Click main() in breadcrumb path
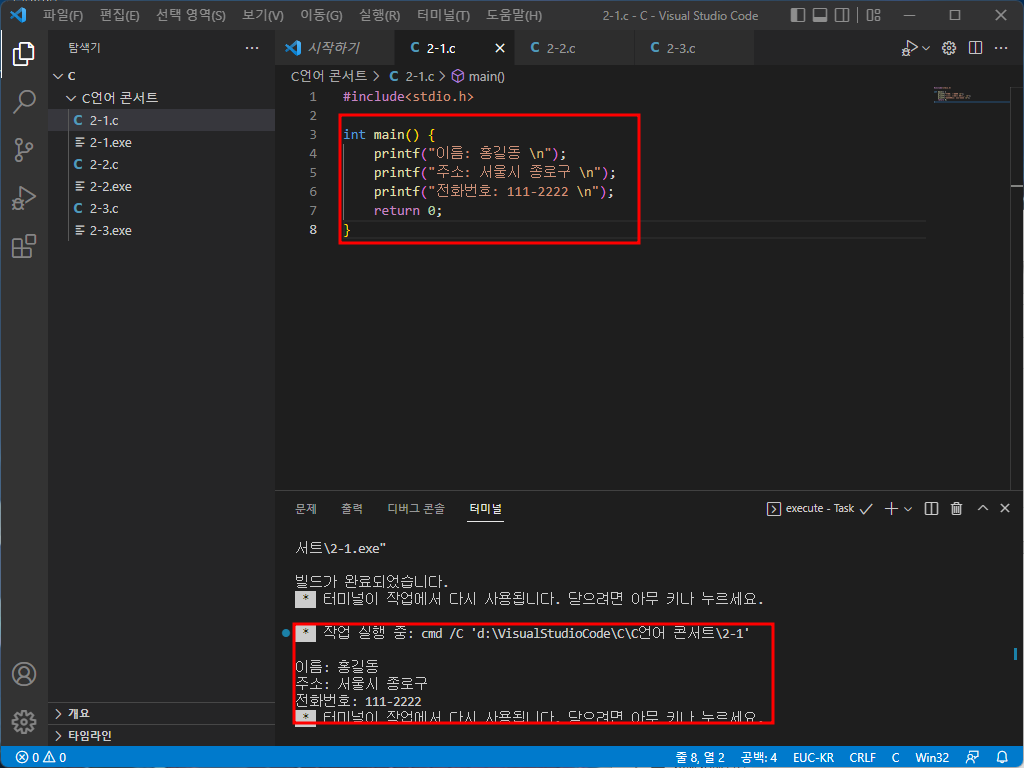 [479, 76]
